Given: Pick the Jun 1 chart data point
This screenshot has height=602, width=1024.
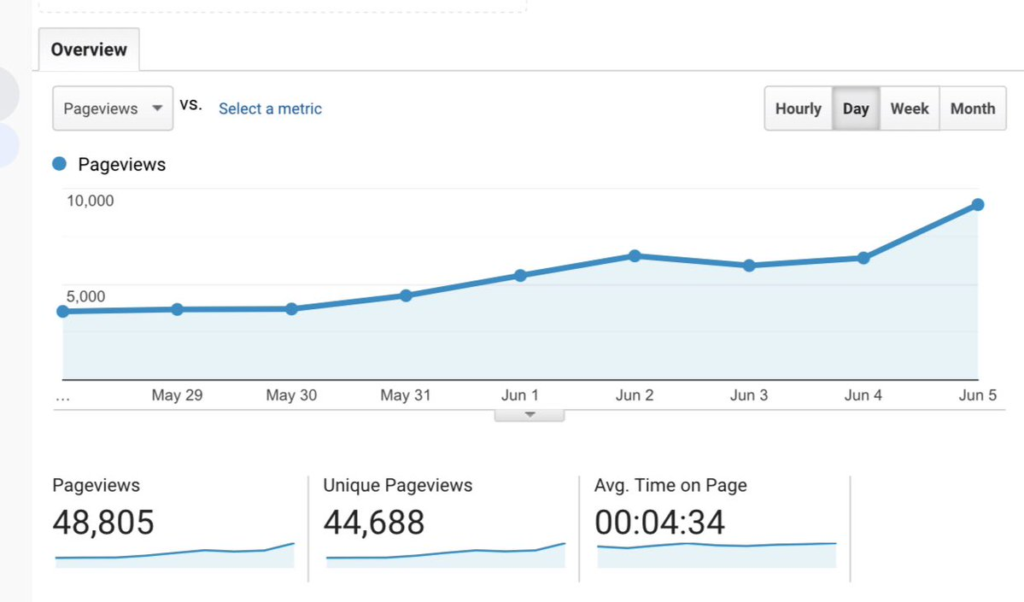Looking at the screenshot, I should pyautogui.click(x=520, y=275).
